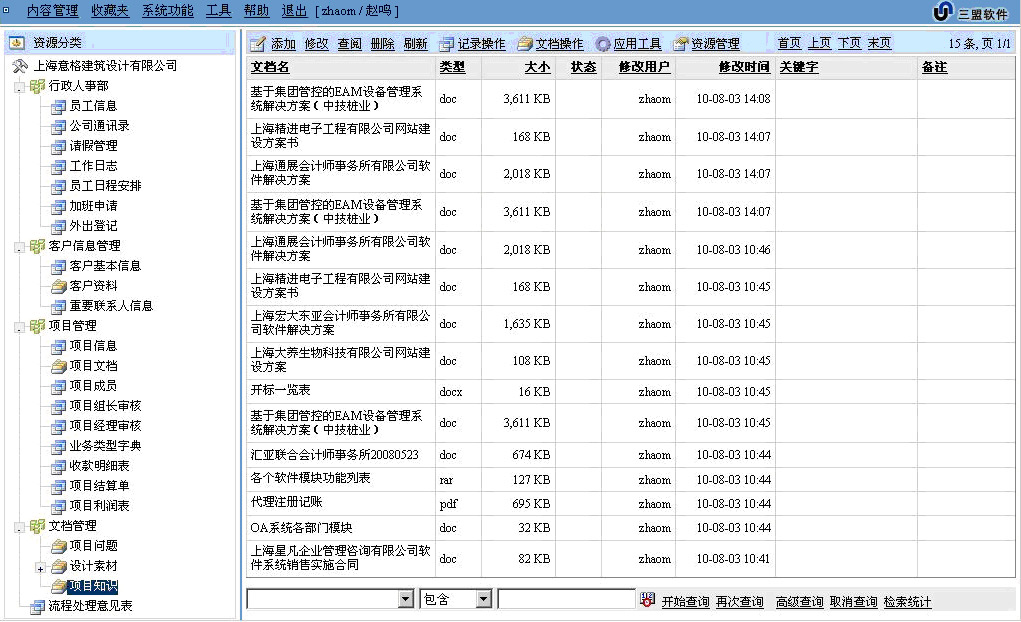
Task: Select the OA系统各部门模块 document row
Action: [x=630, y=528]
